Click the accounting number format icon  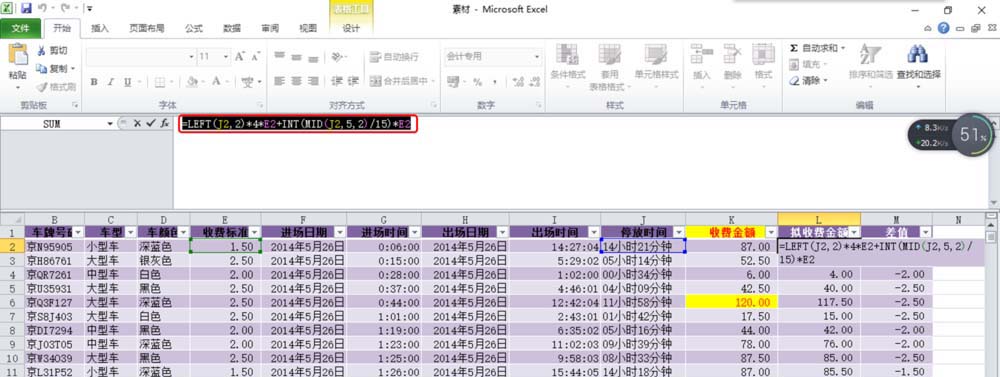tap(453, 82)
